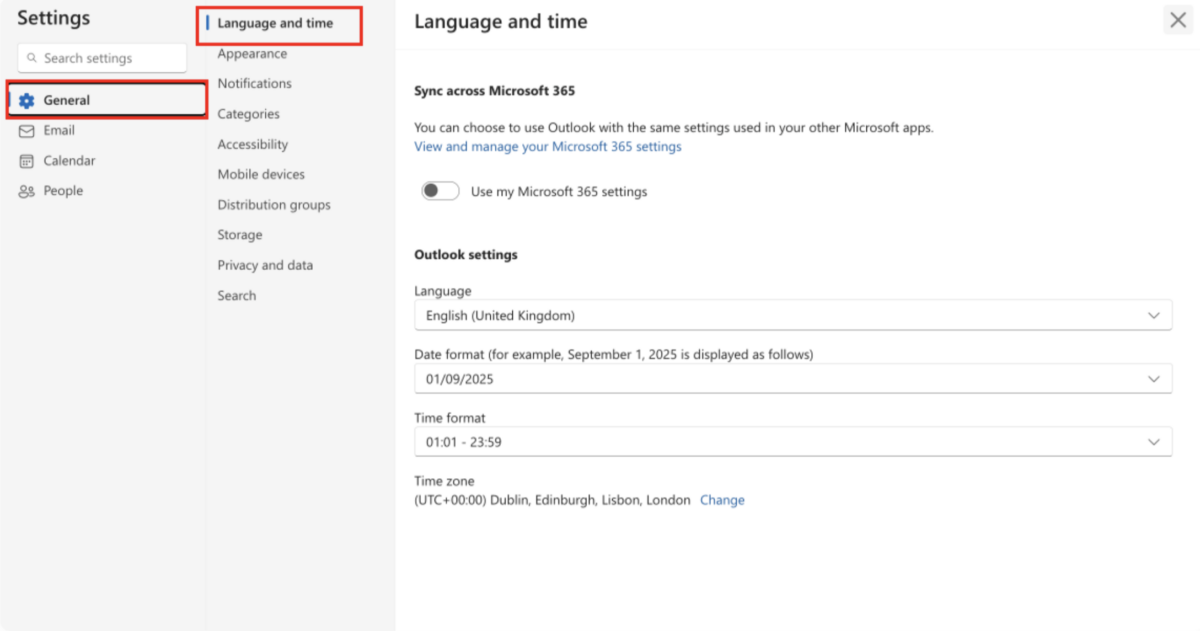Open the Storage section

239,234
